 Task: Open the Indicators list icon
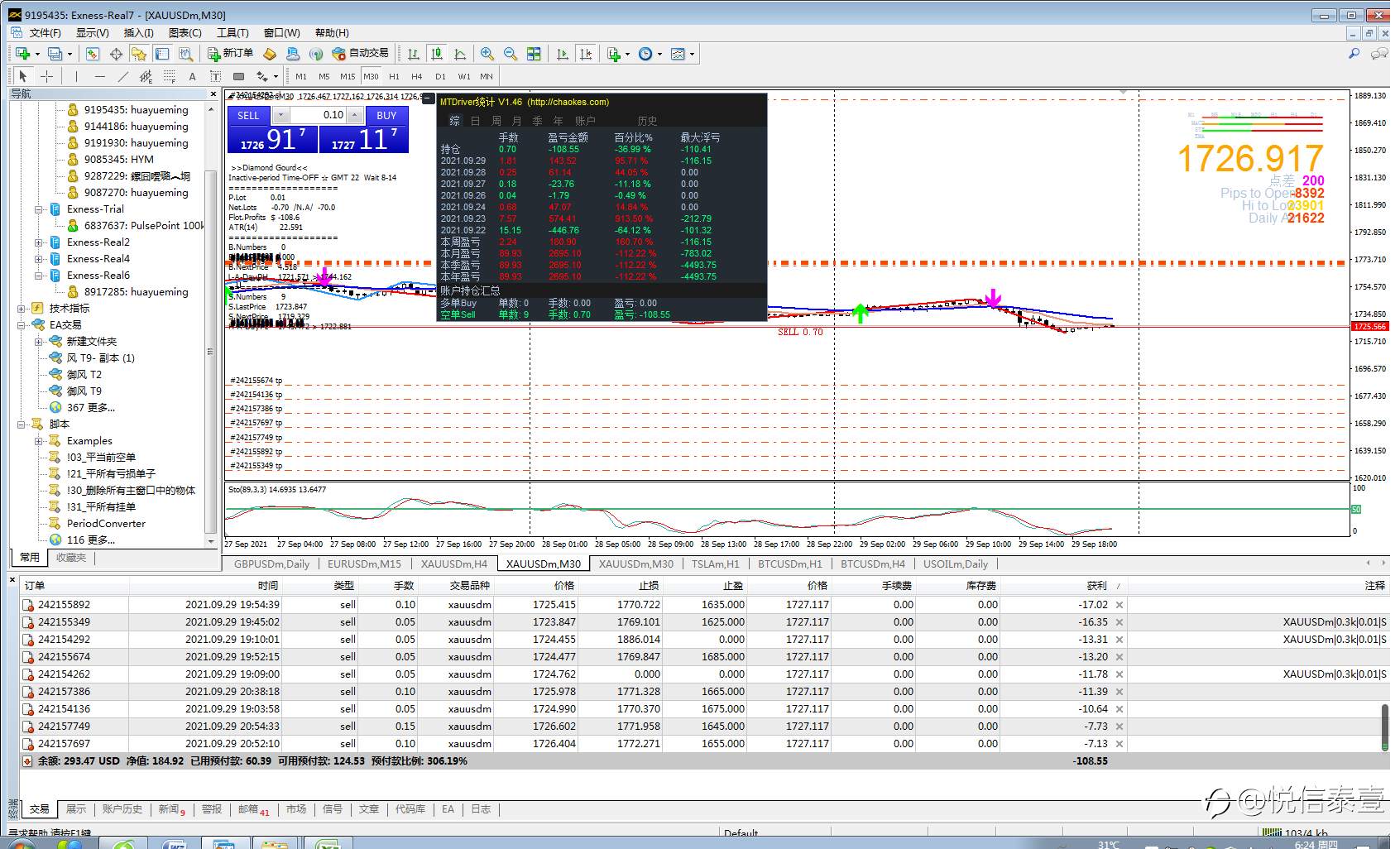click(x=614, y=54)
